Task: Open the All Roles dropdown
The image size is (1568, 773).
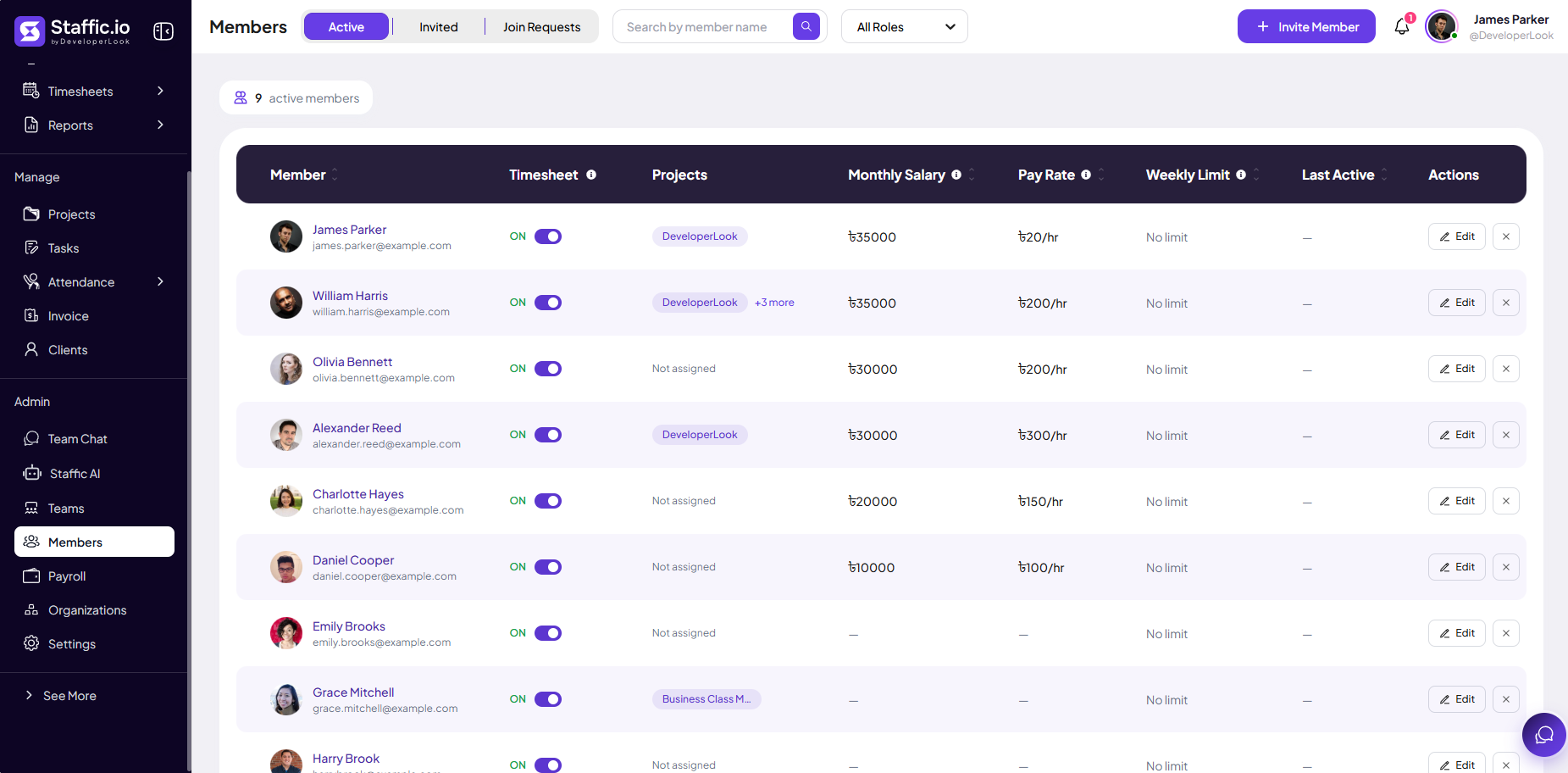Action: tap(904, 26)
